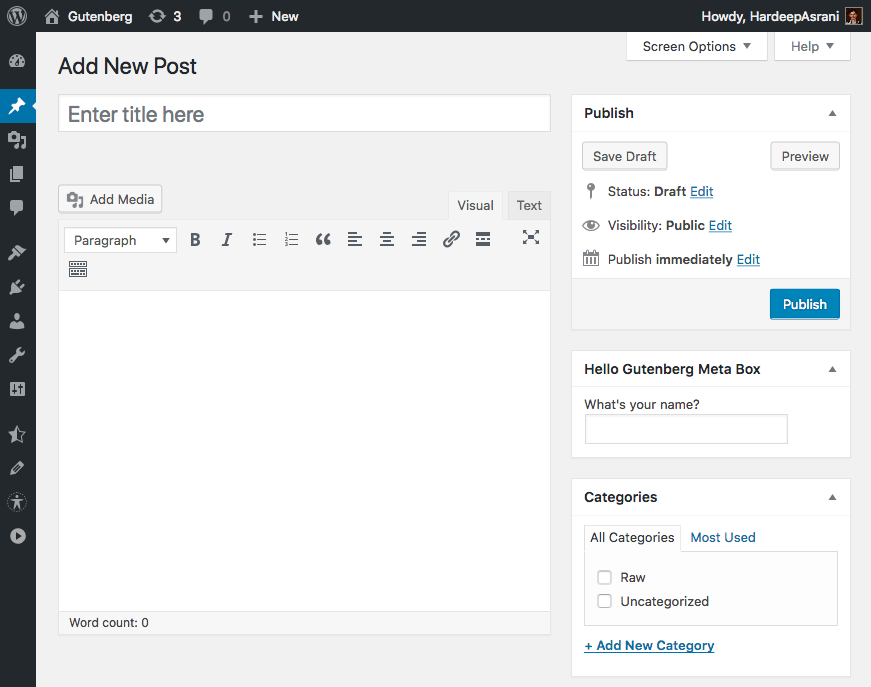Open the Most Used categories tab
871x687 pixels.
pyautogui.click(x=722, y=537)
